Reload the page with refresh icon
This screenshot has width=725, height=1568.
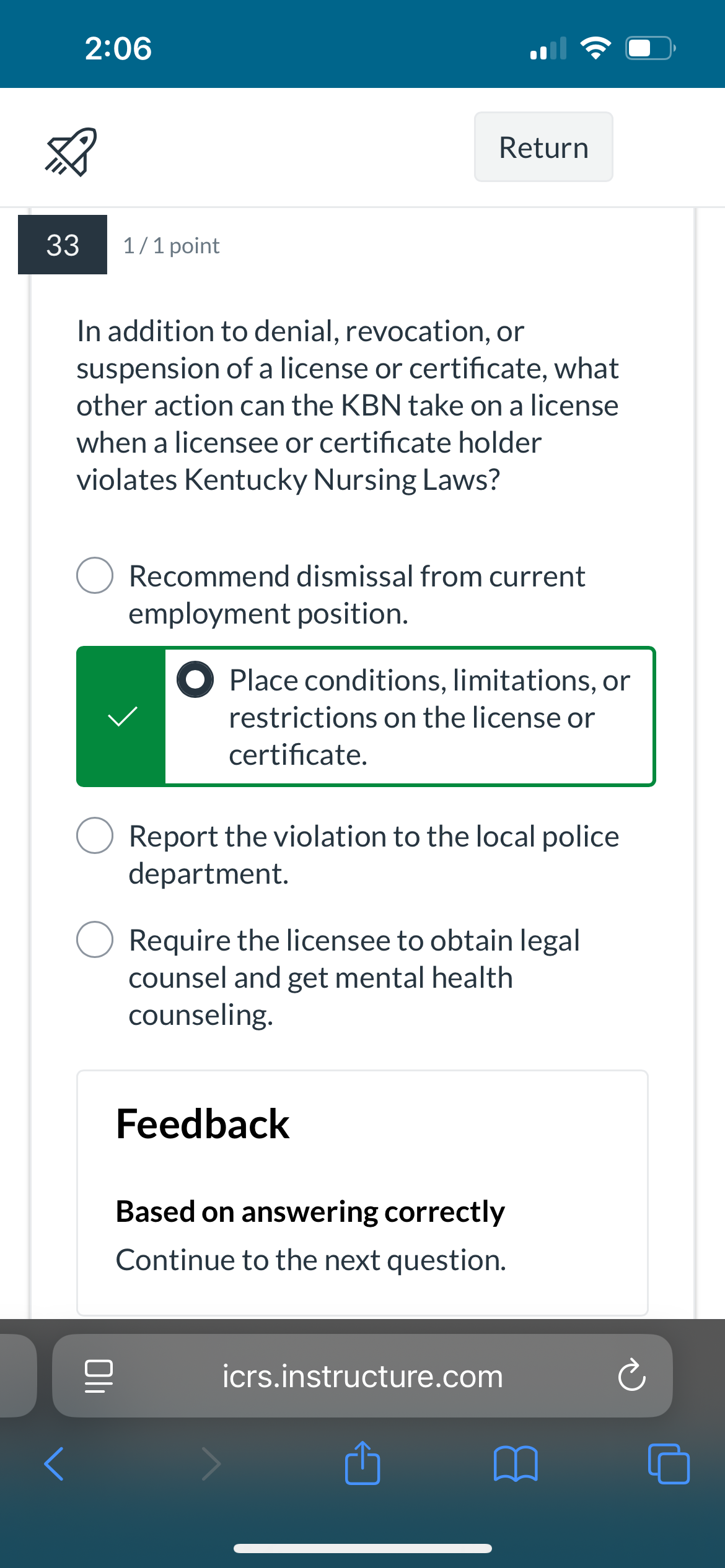click(631, 1375)
